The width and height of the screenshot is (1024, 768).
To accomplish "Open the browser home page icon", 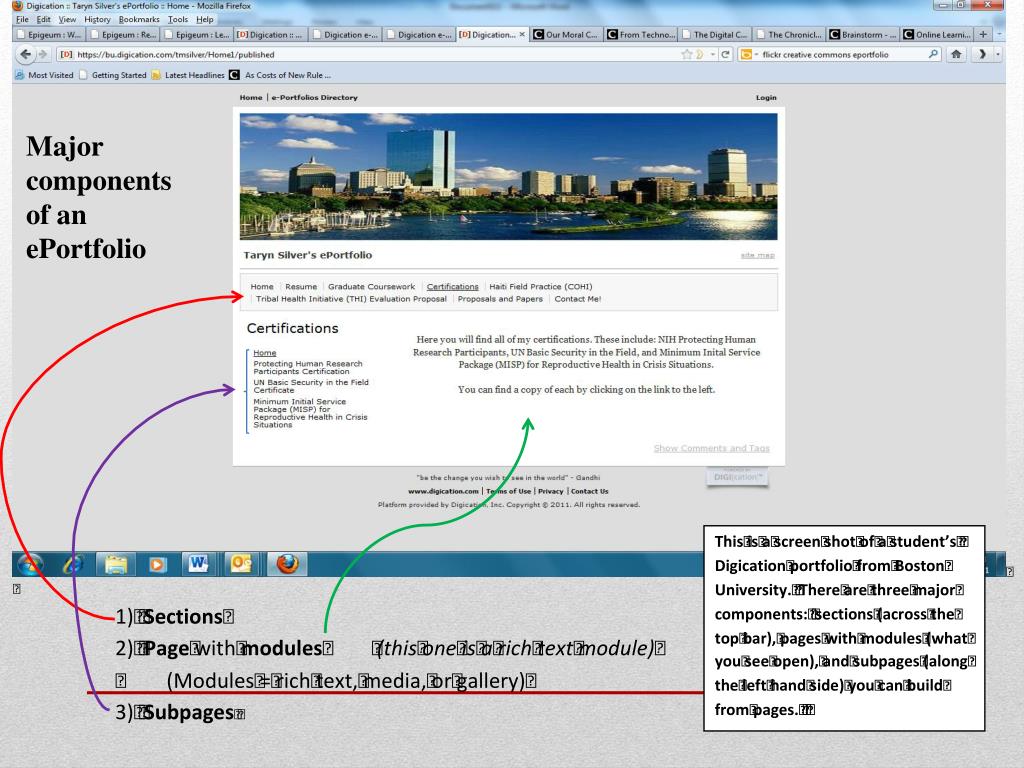I will coord(955,56).
